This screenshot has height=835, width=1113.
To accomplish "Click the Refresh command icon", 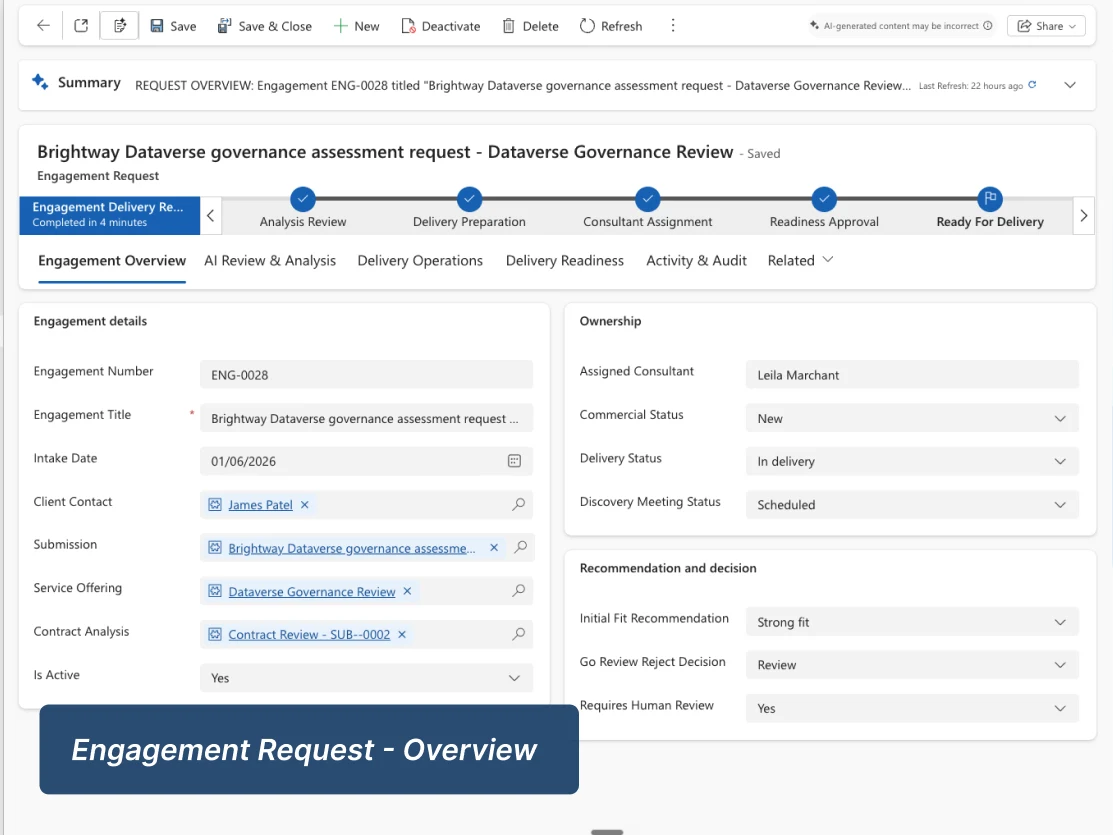I will click(587, 26).
